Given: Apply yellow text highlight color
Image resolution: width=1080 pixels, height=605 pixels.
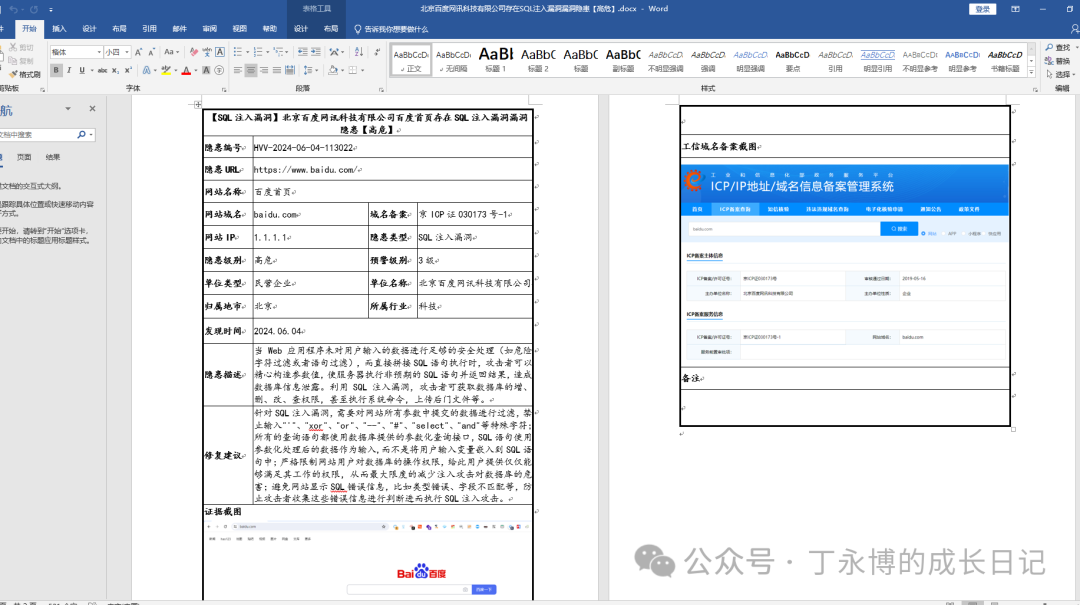Looking at the screenshot, I should [166, 70].
